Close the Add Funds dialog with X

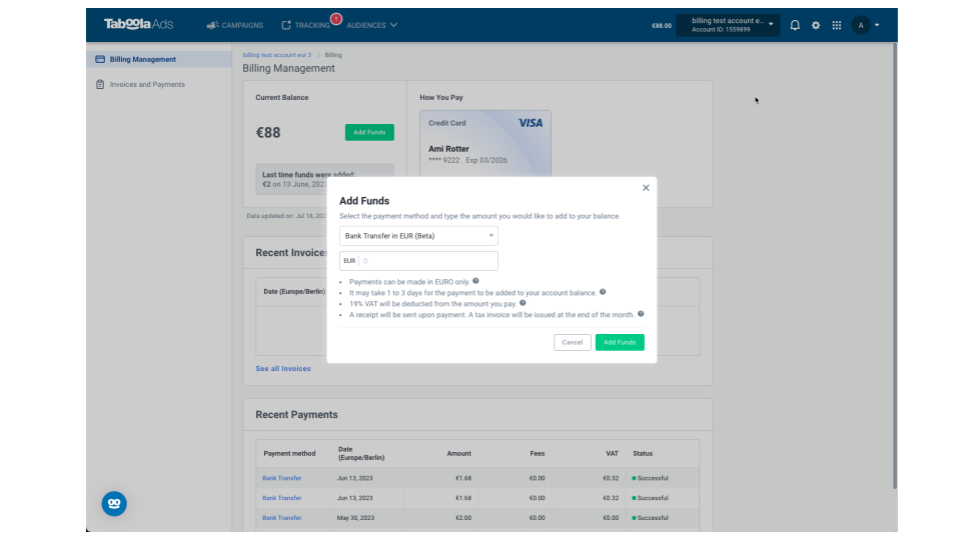pyautogui.click(x=645, y=188)
